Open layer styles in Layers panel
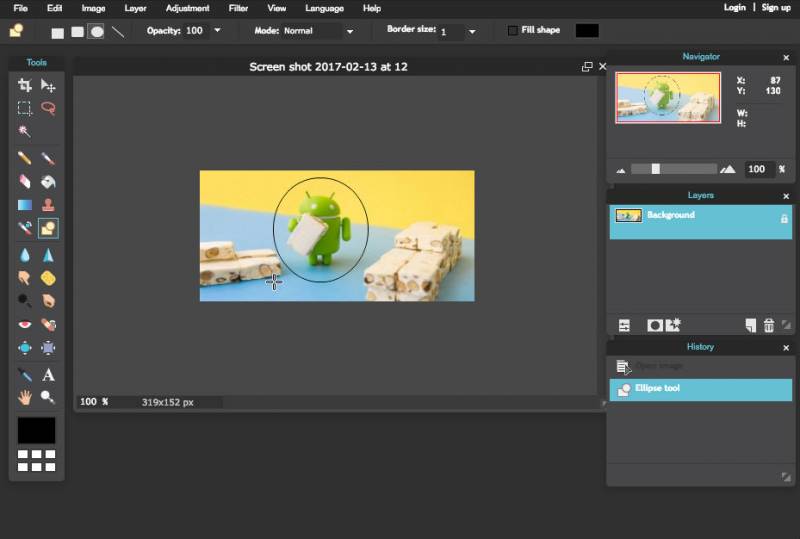Image resolution: width=800 pixels, height=539 pixels. (673, 325)
